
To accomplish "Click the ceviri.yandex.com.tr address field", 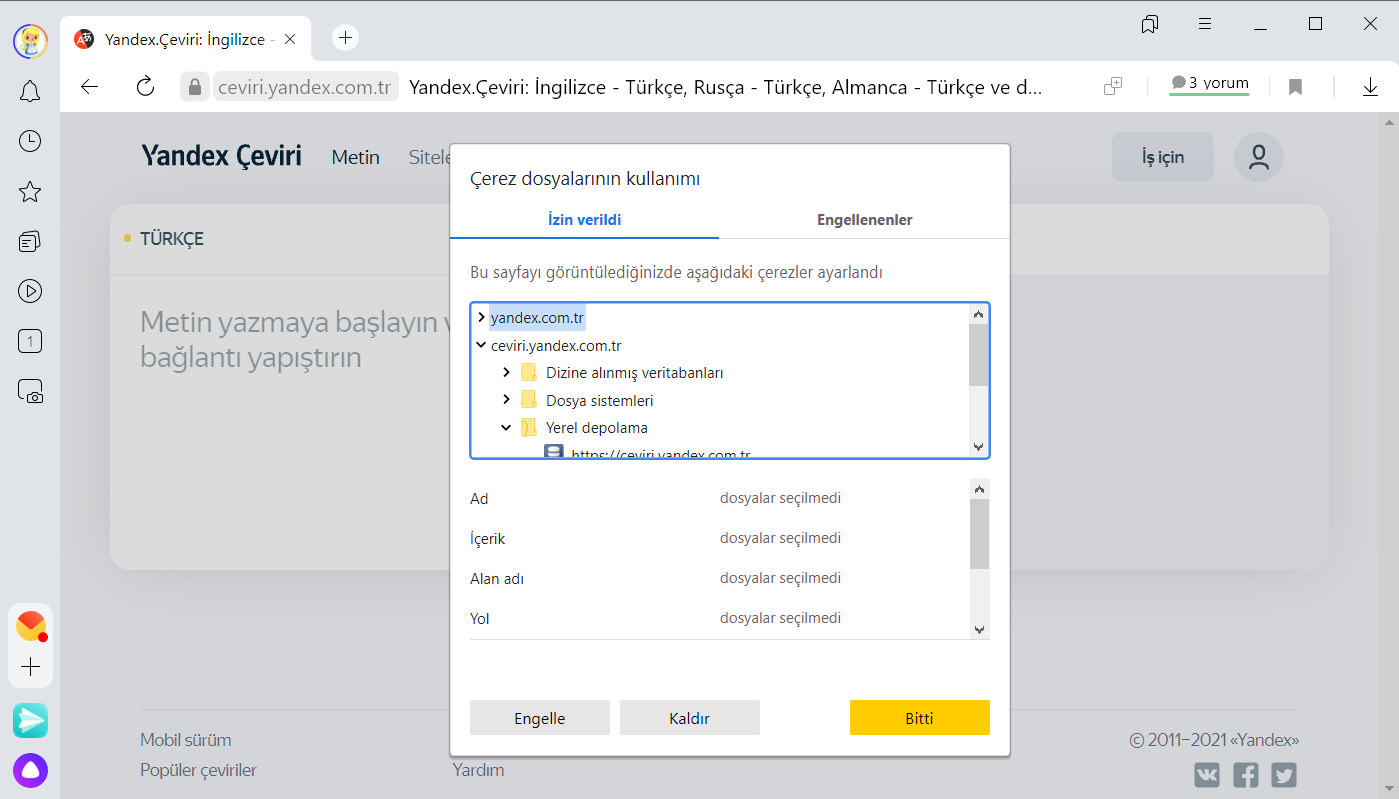I will [x=305, y=87].
